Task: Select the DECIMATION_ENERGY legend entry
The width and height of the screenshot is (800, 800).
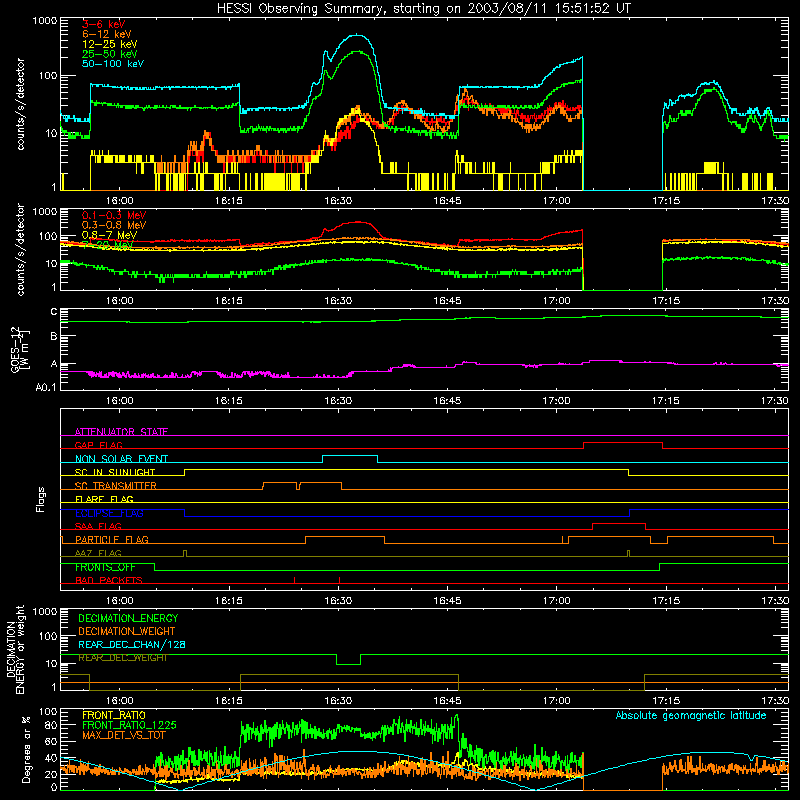Action: pos(128,618)
